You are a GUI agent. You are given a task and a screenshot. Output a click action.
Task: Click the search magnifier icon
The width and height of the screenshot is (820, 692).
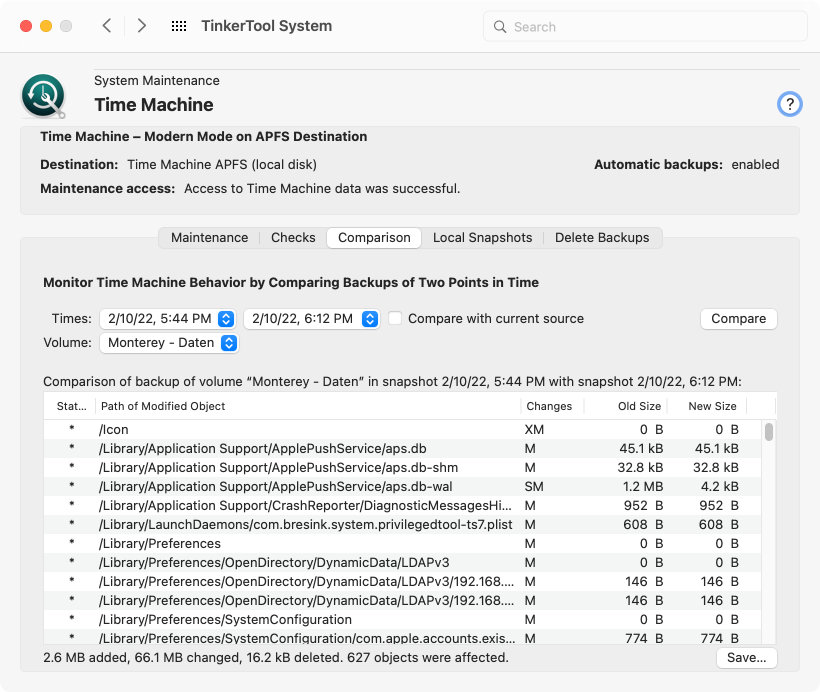[x=500, y=27]
